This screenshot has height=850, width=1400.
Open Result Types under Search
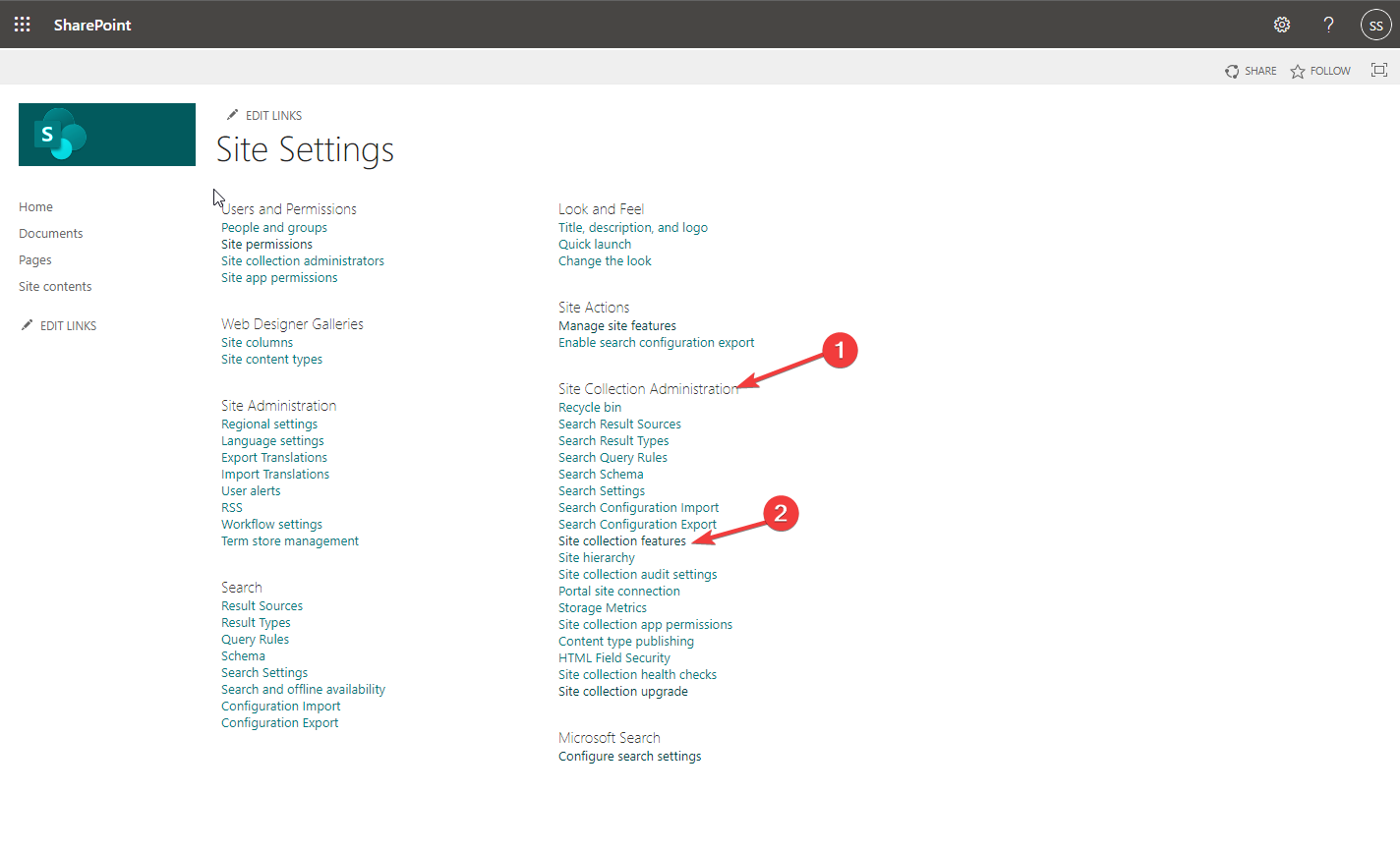256,622
